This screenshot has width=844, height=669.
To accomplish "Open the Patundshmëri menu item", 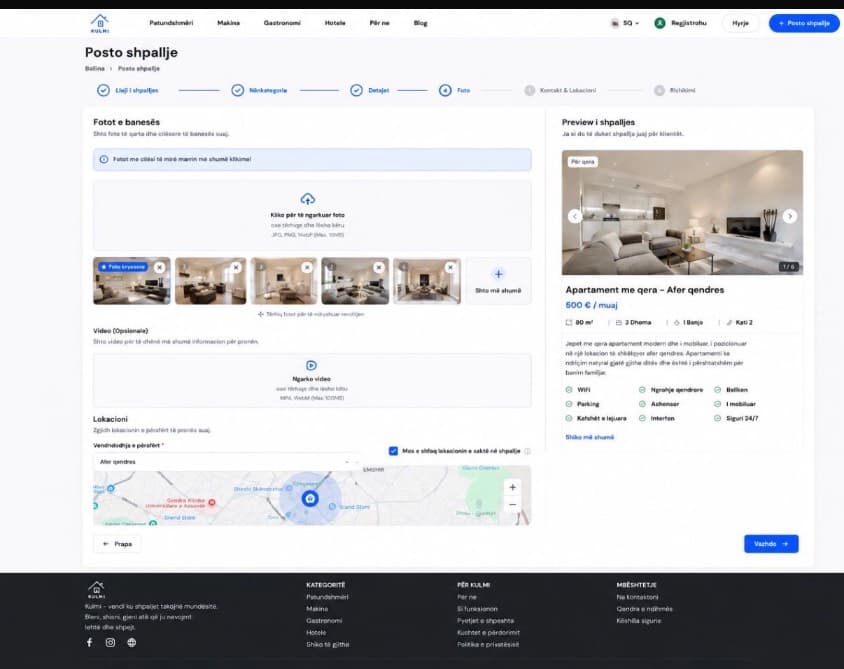I will pyautogui.click(x=171, y=23).
